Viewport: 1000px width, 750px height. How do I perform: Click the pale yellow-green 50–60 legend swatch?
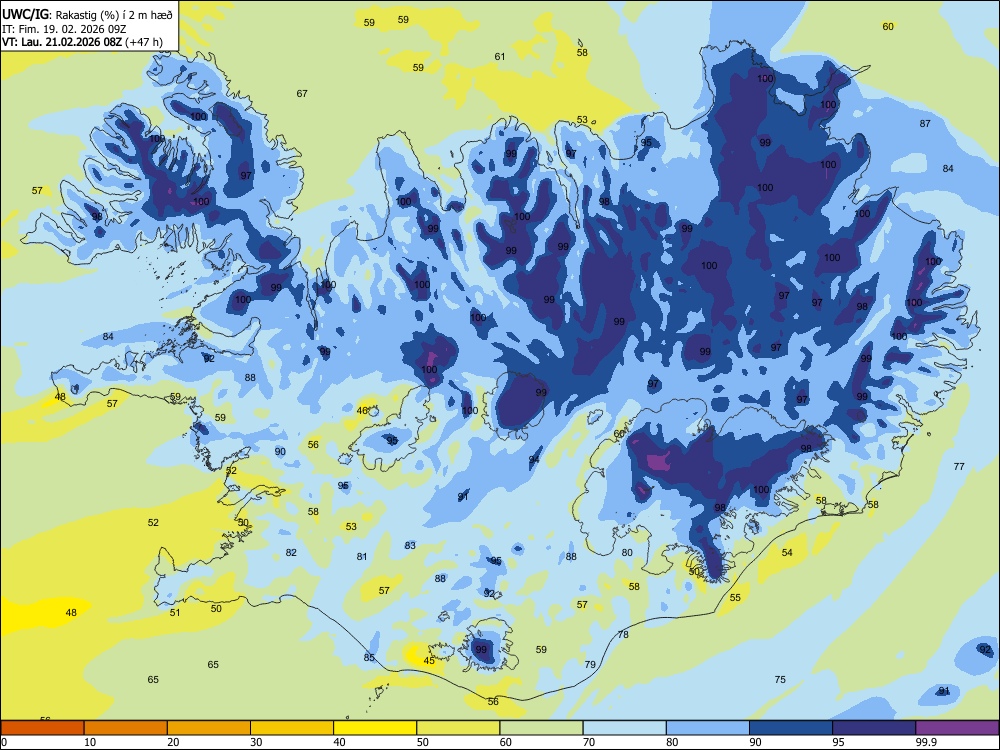(x=458, y=728)
